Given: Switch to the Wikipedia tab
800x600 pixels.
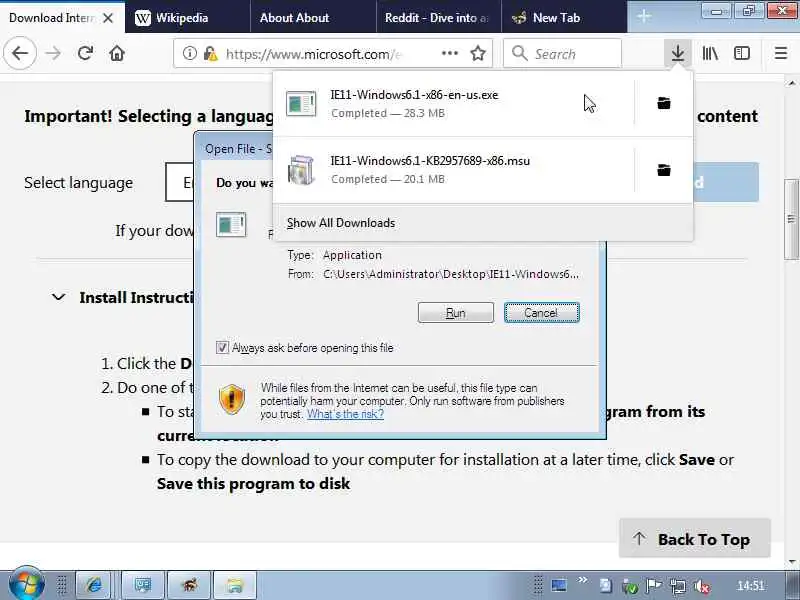Looking at the screenshot, I should 188,17.
